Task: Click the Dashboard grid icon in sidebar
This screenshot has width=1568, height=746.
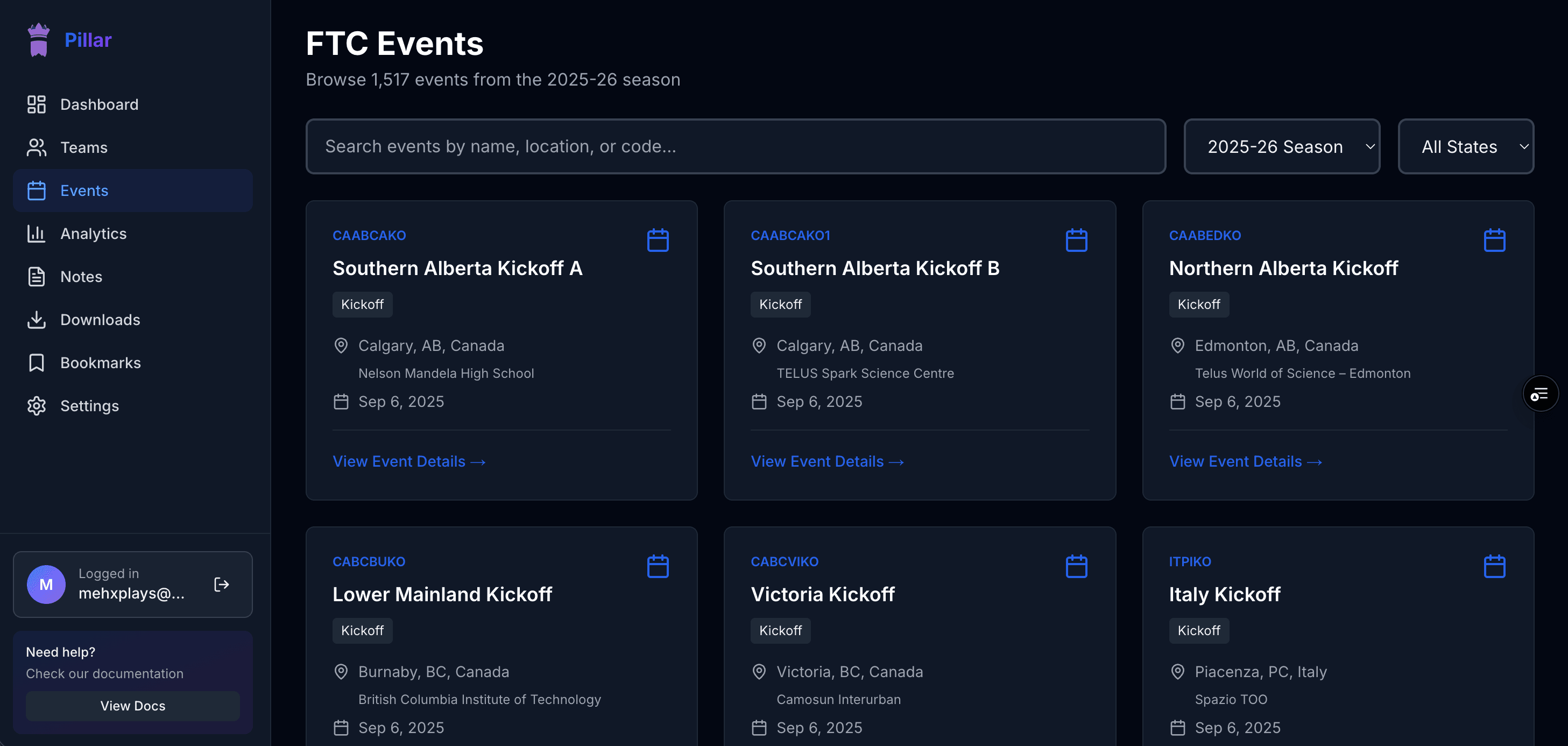Action: coord(37,104)
